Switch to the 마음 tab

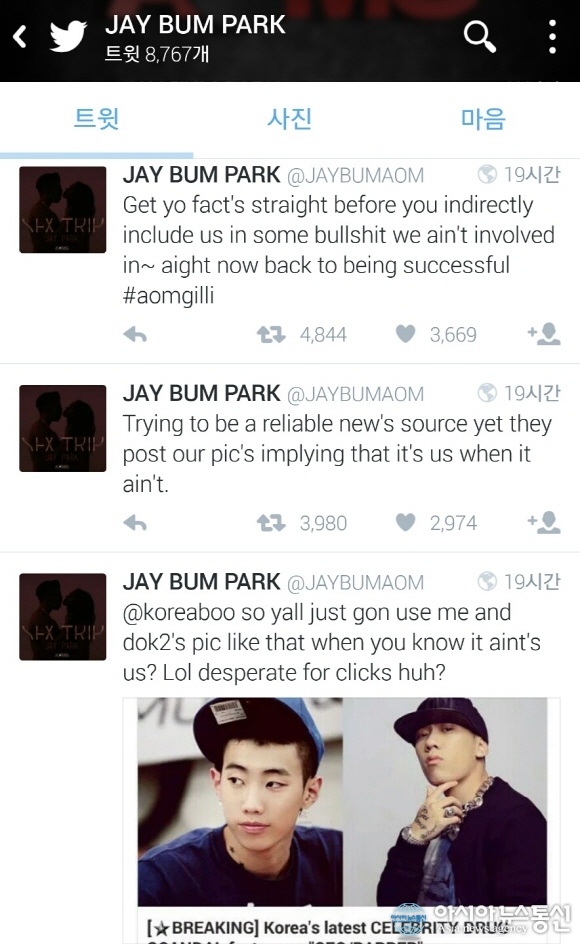(x=483, y=118)
